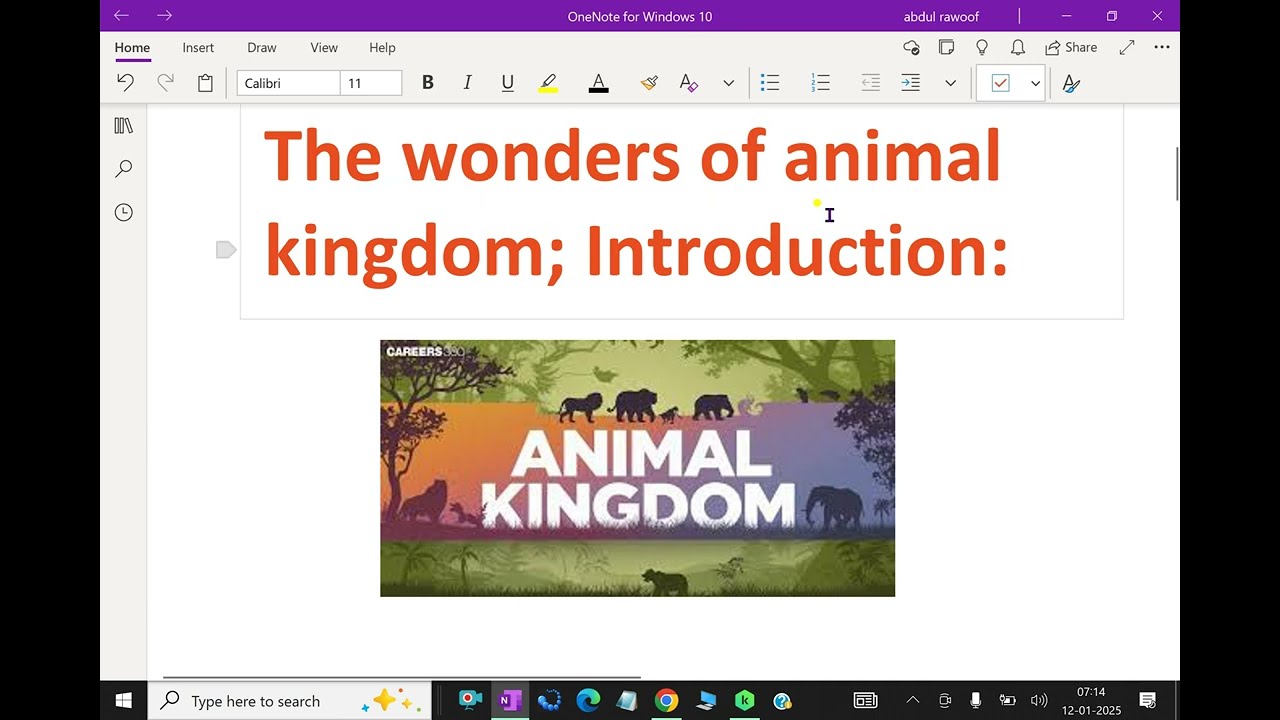The height and width of the screenshot is (720, 1280).
Task: Increase the paragraph indent
Action: click(910, 83)
